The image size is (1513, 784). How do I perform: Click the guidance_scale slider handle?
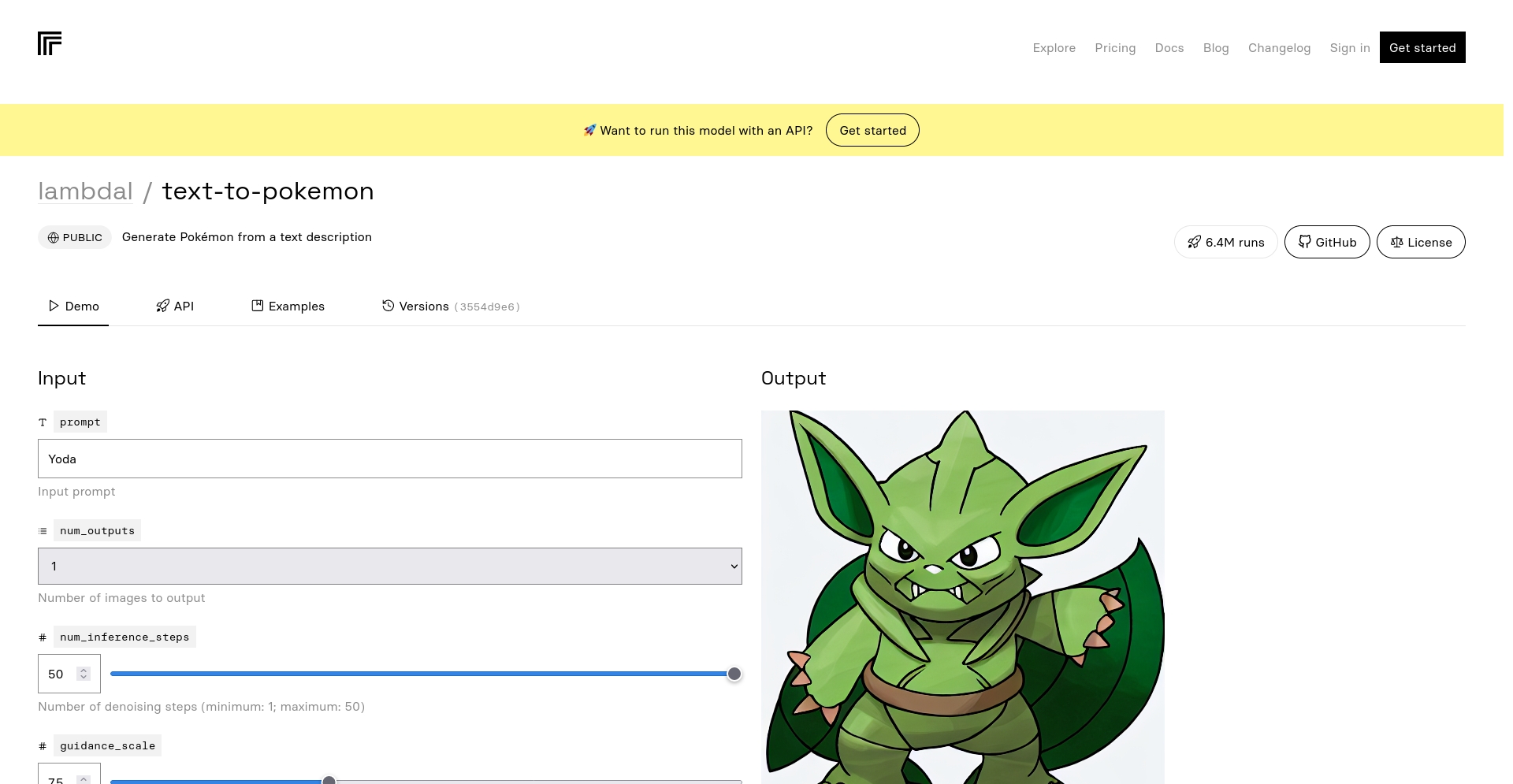pos(329,780)
